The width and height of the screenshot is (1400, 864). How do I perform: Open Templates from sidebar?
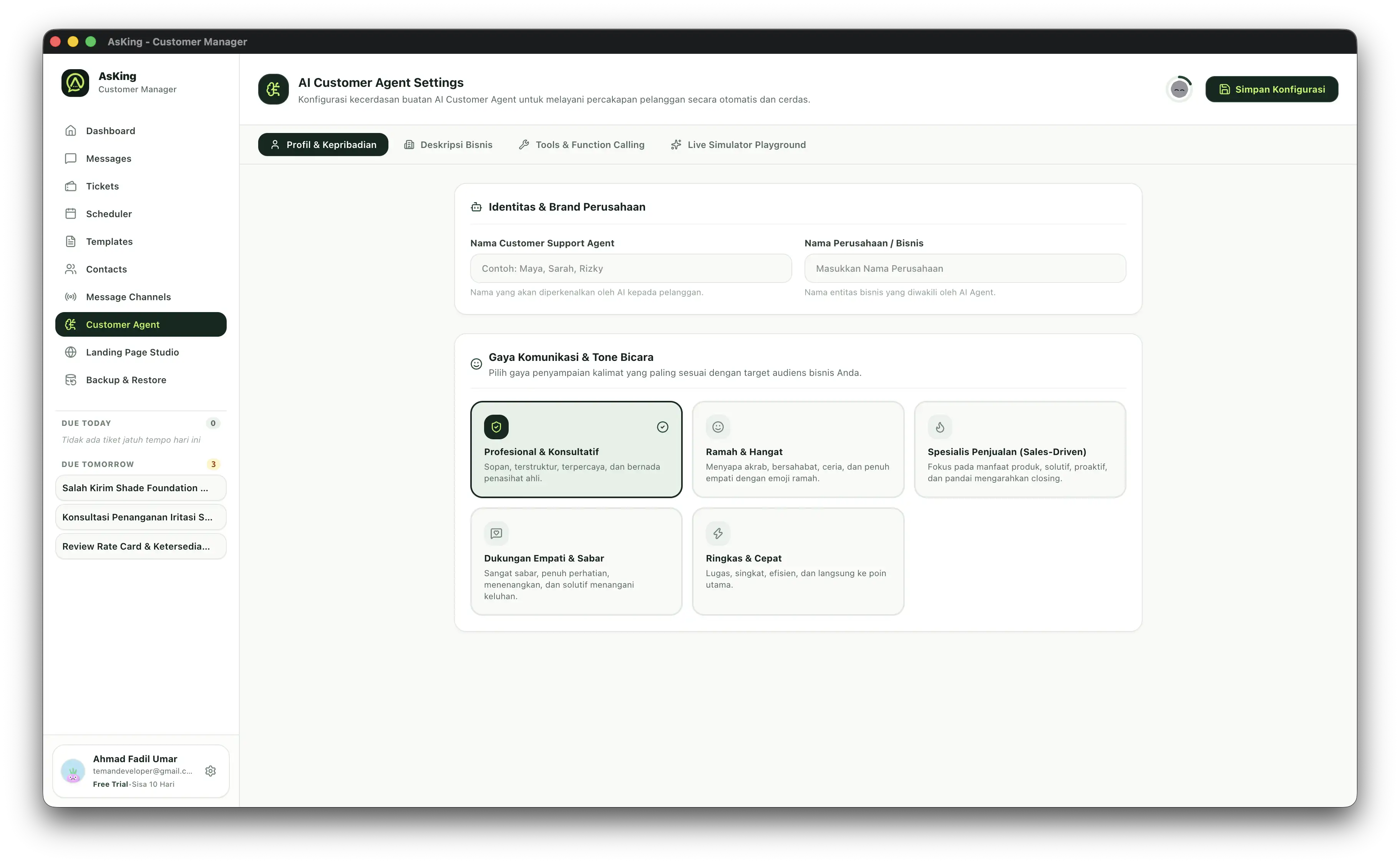[x=141, y=242]
